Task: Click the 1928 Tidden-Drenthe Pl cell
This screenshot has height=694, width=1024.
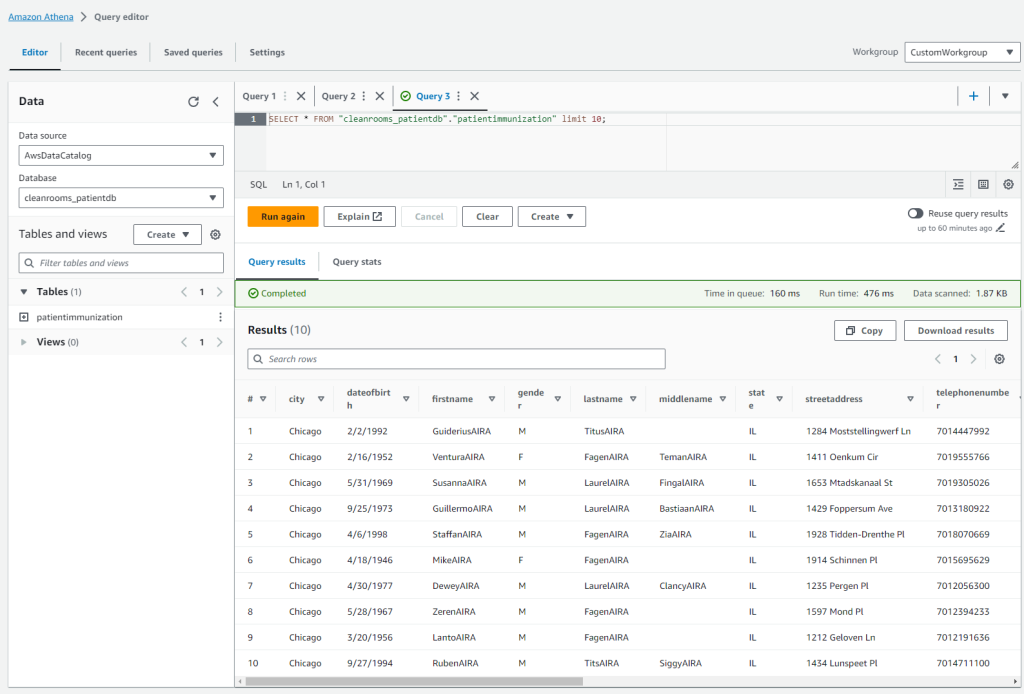Action: coord(856,534)
